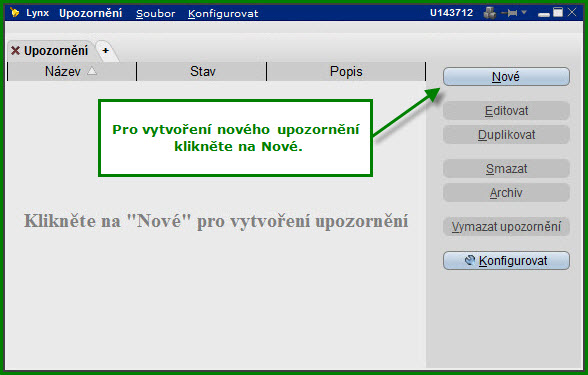Click the linked-windows group icon

tap(490, 13)
